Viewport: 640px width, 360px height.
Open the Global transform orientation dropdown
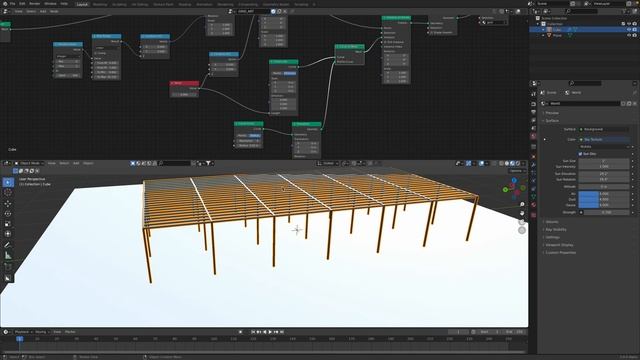(x=327, y=163)
